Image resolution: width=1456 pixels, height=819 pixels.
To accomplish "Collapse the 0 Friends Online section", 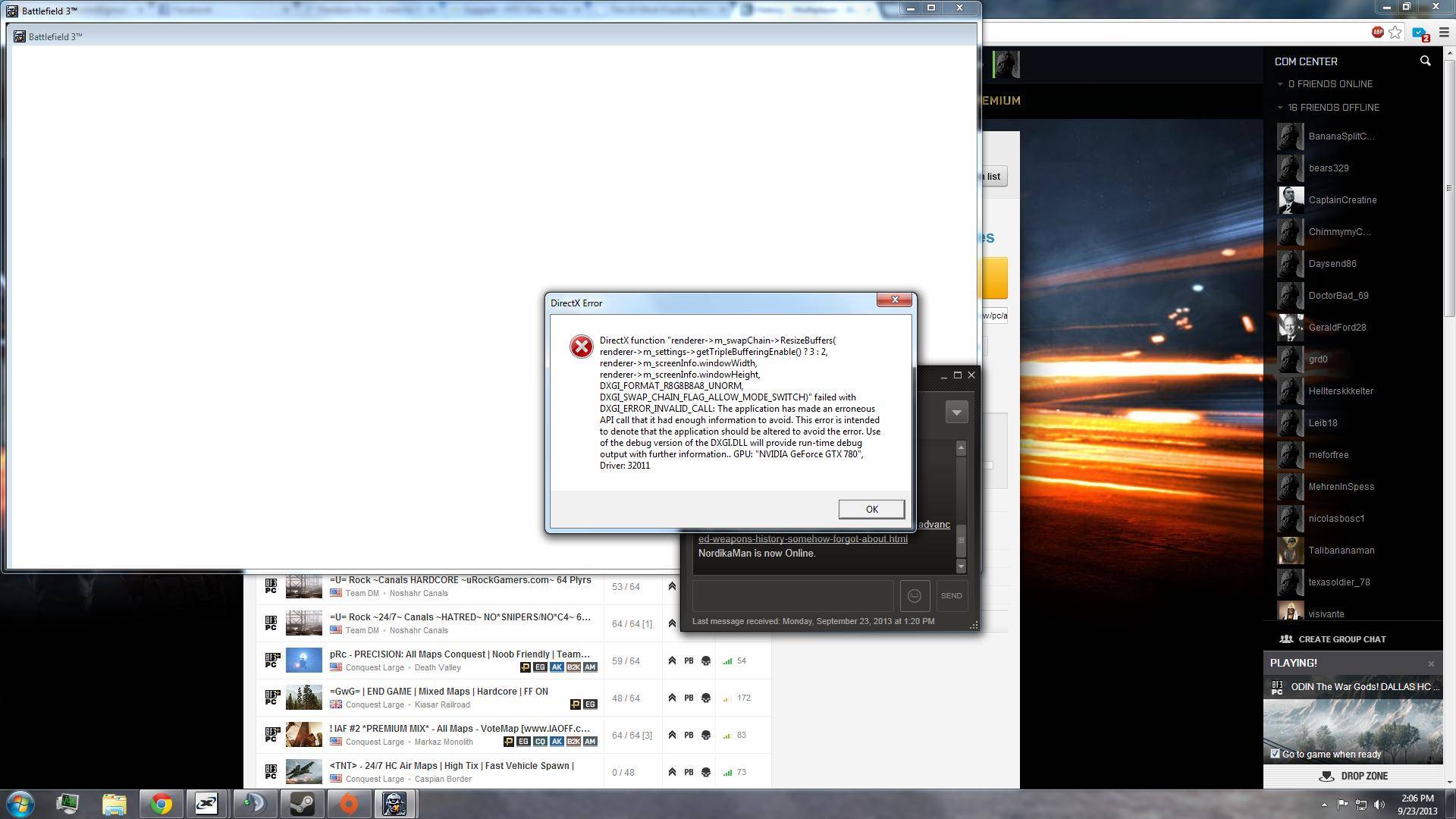I will pyautogui.click(x=1280, y=84).
